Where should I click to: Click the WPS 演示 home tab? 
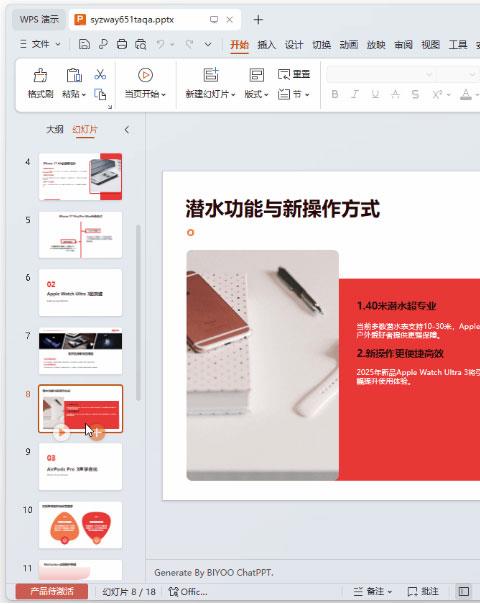pos(39,19)
